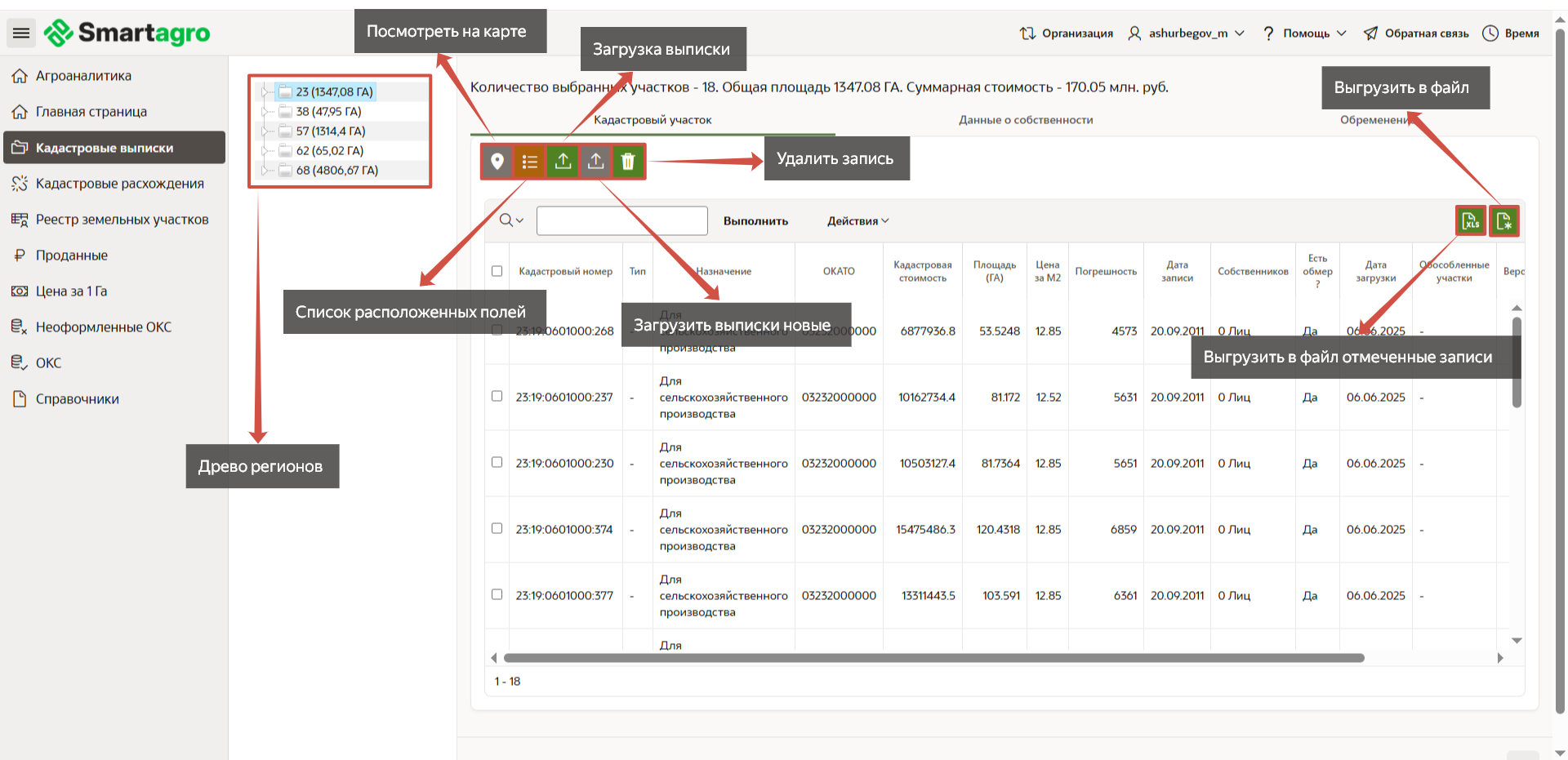The image size is (1568, 760).
Task: Export selected records to file icon
Action: coord(1503,221)
